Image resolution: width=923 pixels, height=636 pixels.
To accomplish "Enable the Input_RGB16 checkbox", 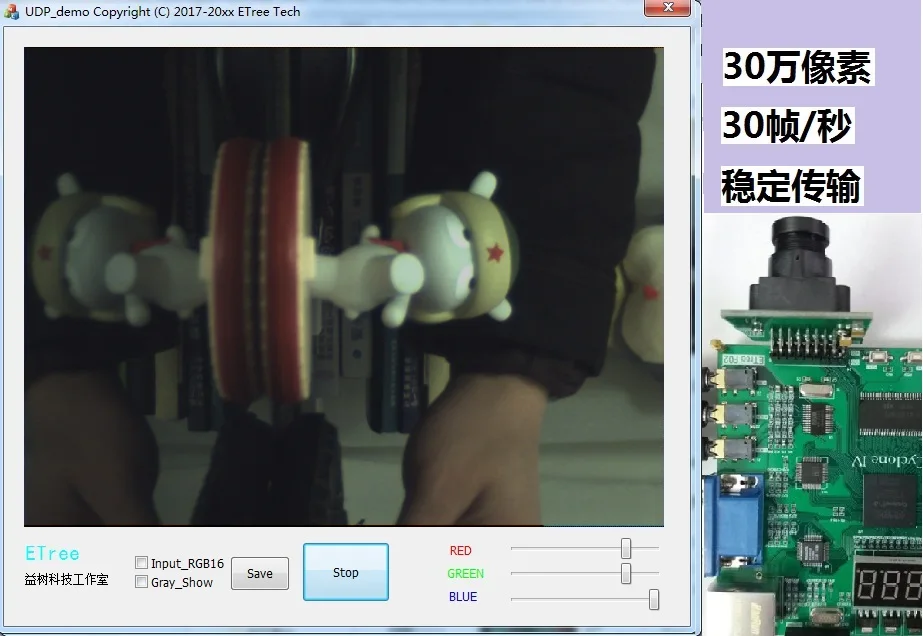I will pos(141,562).
